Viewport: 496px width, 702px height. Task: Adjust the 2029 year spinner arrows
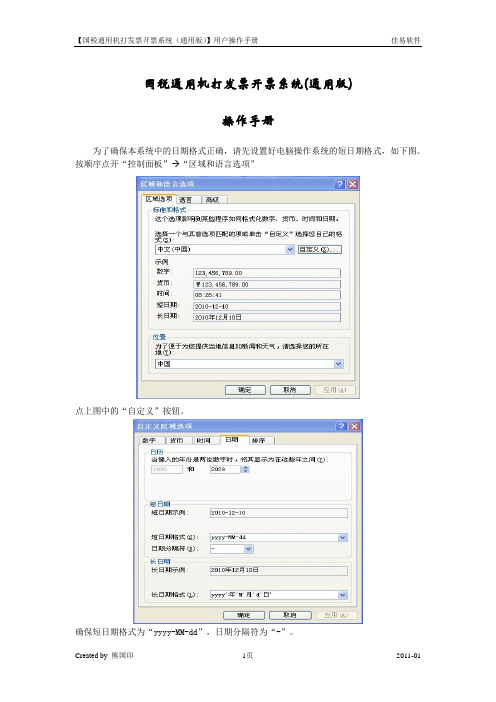point(245,469)
